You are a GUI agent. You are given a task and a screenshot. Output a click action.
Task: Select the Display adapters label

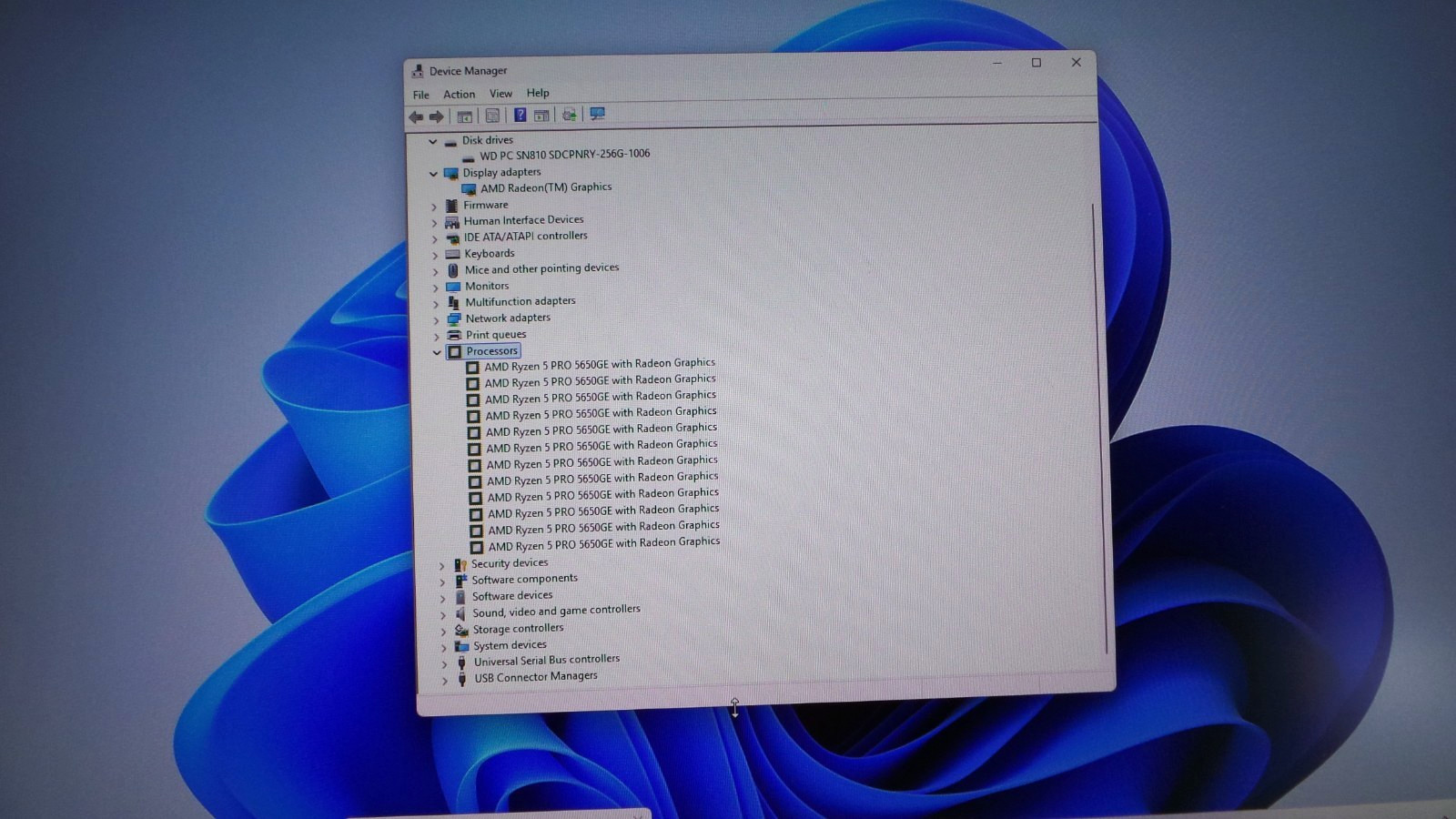501,172
